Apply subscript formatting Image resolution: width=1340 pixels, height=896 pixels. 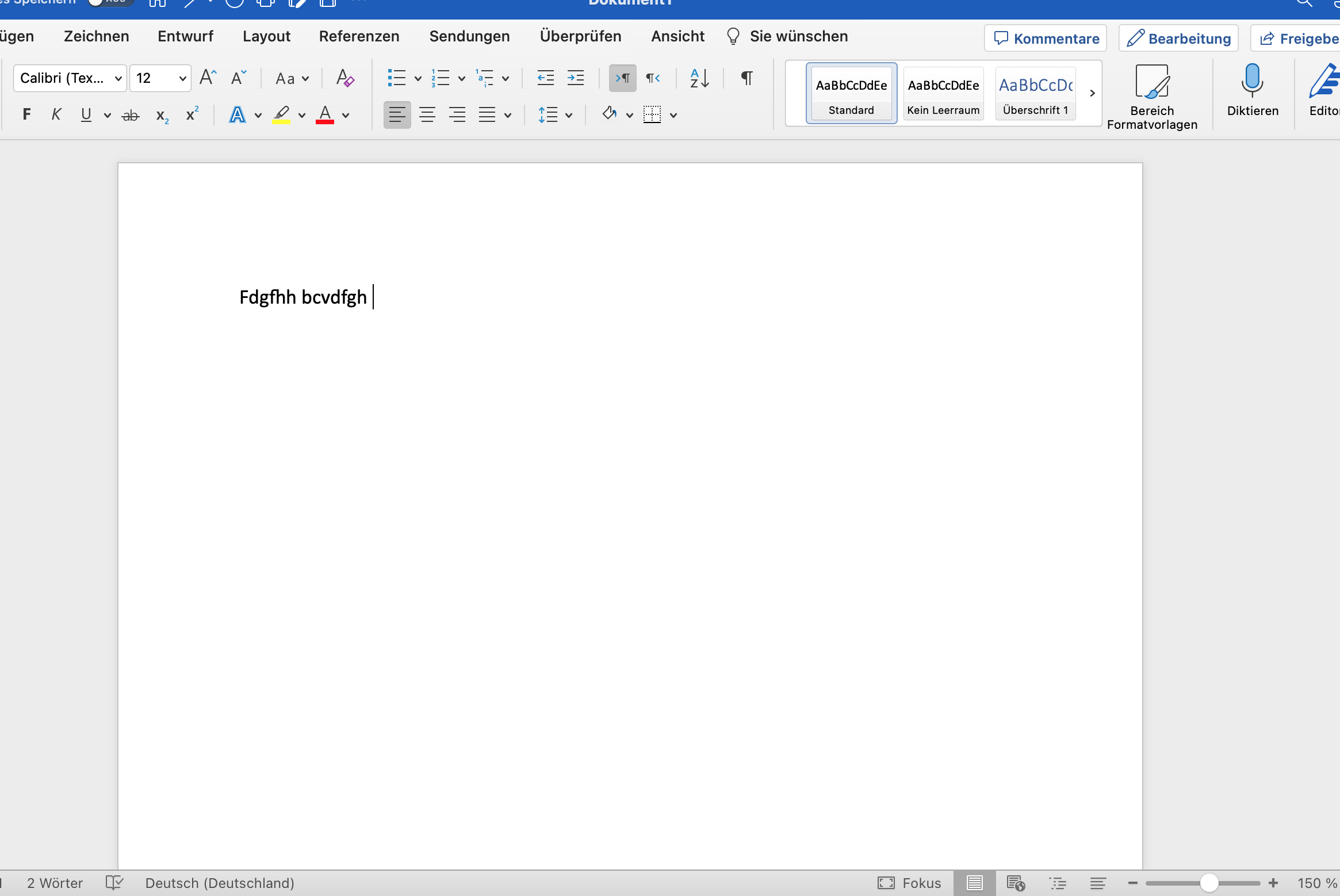(162, 116)
